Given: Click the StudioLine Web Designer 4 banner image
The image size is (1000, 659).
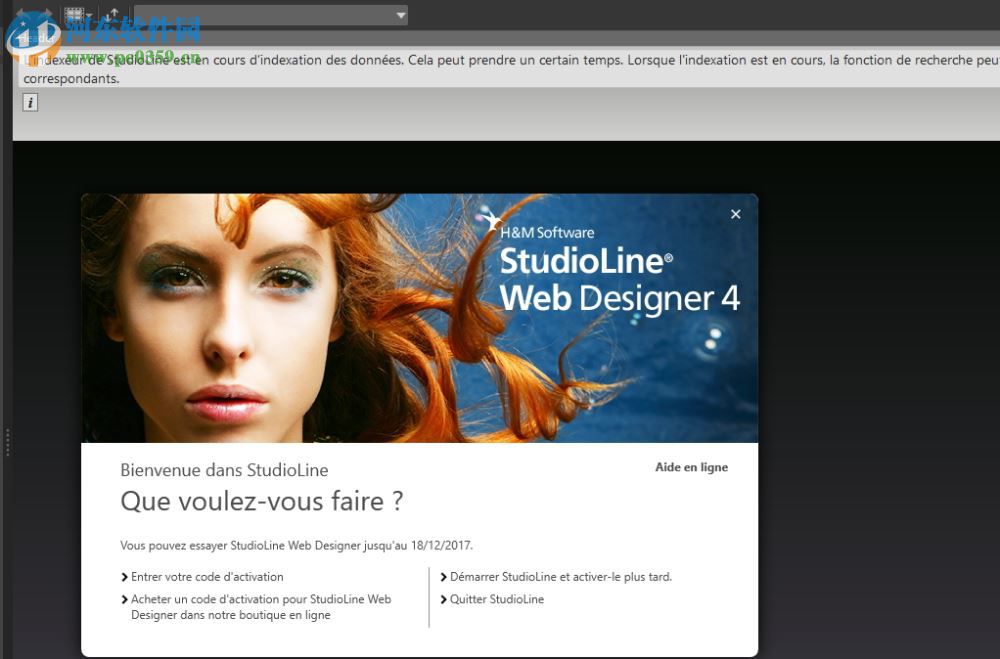Looking at the screenshot, I should 420,318.
